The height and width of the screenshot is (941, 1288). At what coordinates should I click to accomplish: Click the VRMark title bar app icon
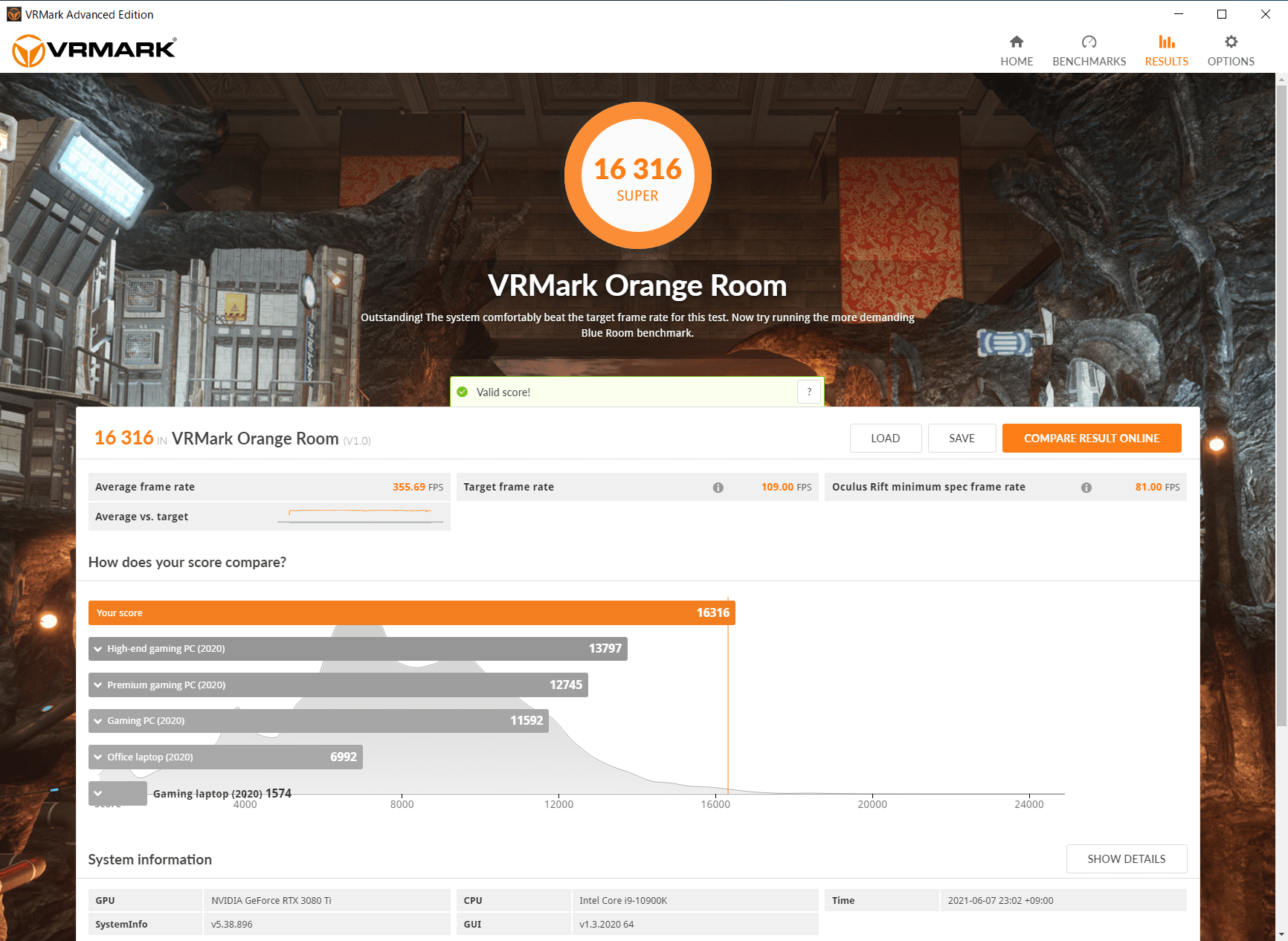pos(13,14)
